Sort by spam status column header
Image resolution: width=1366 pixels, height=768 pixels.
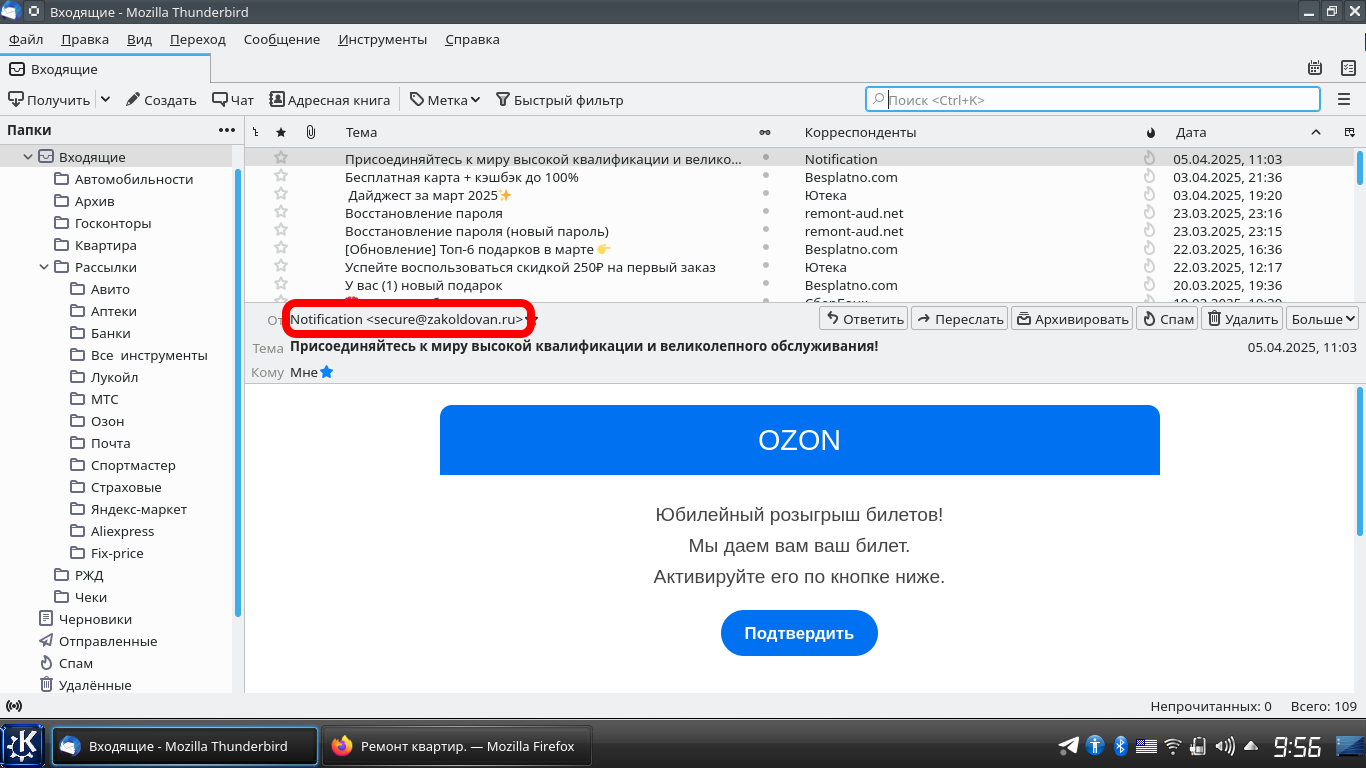[x=1150, y=132]
